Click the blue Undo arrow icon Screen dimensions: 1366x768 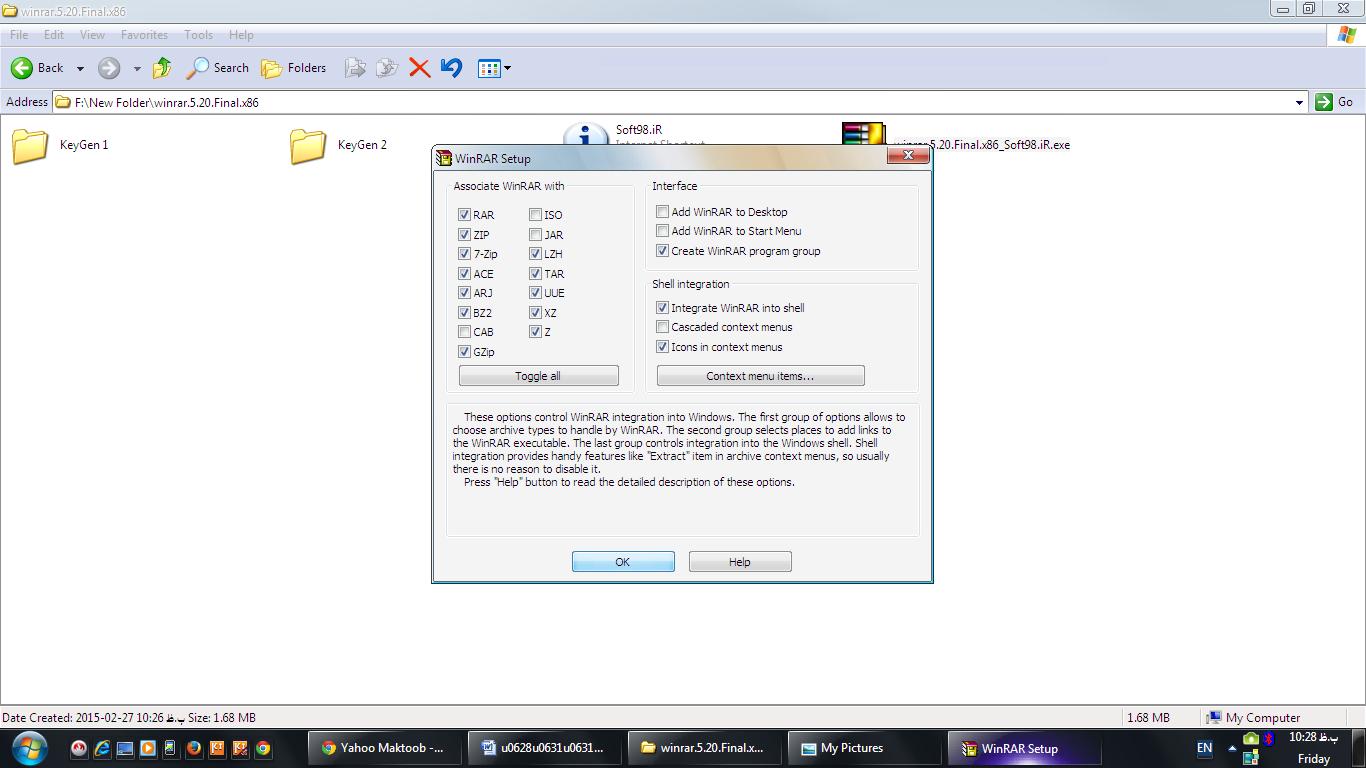(x=451, y=68)
